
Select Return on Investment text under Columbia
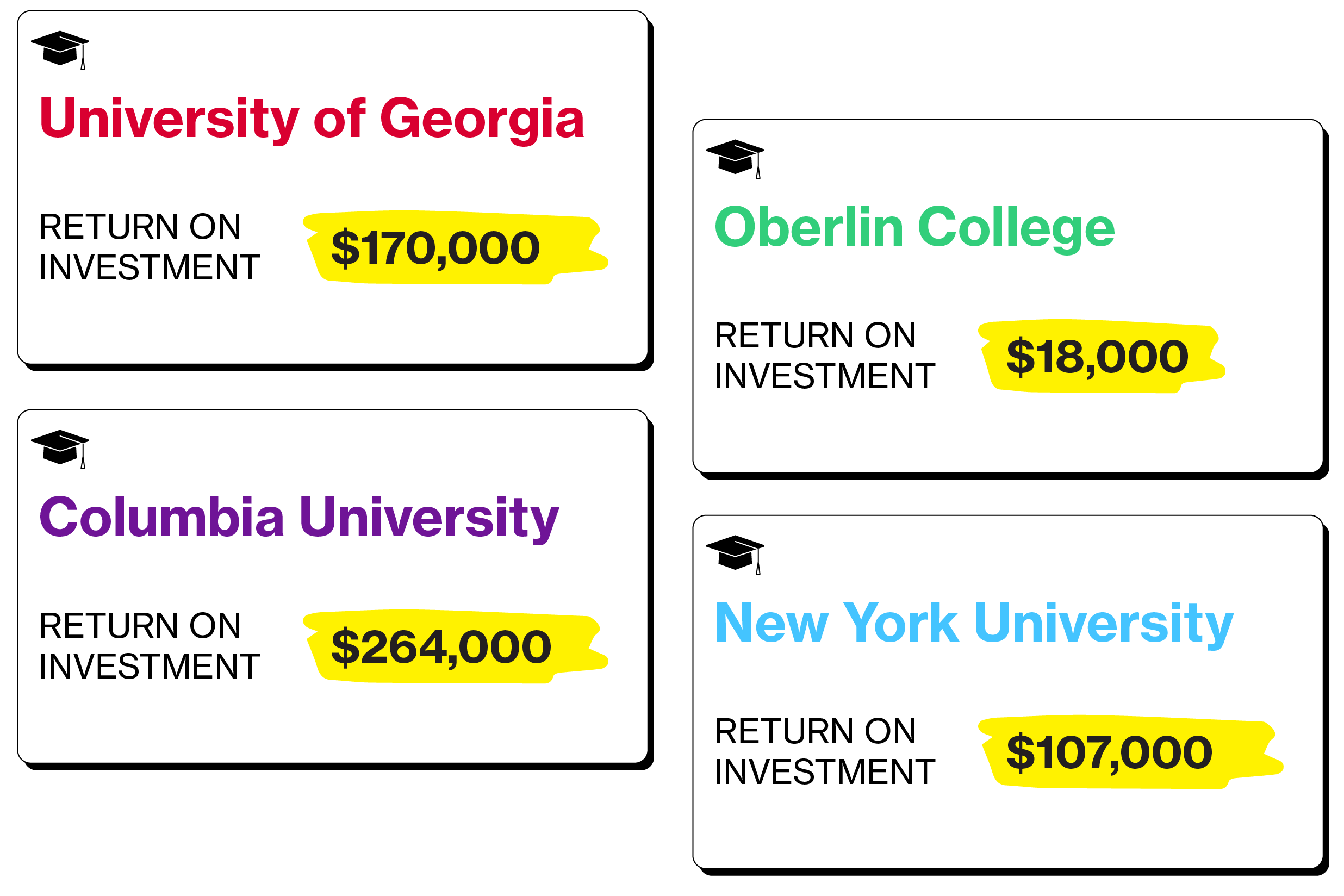tap(149, 646)
